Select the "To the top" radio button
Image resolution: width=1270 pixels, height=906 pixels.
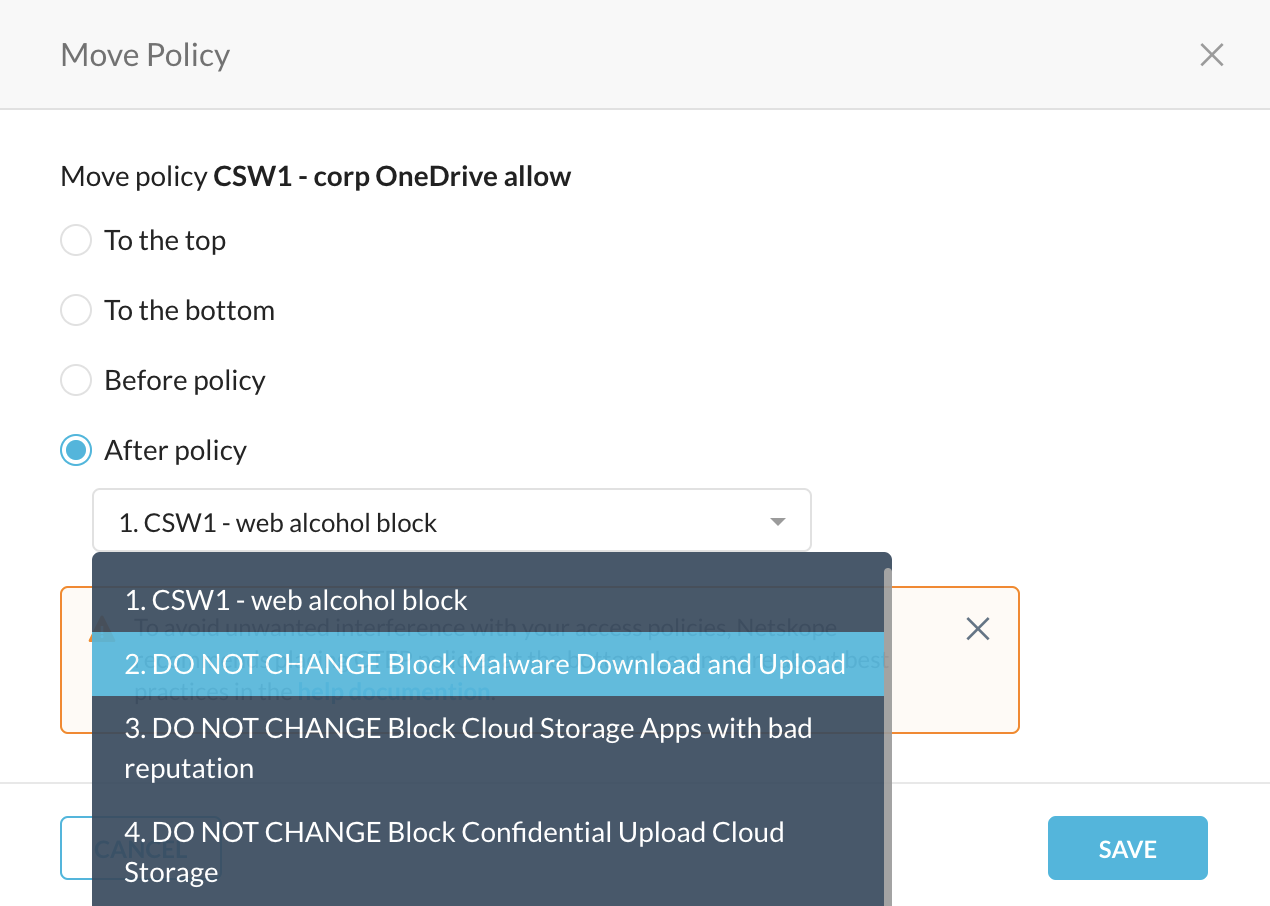coord(76,241)
